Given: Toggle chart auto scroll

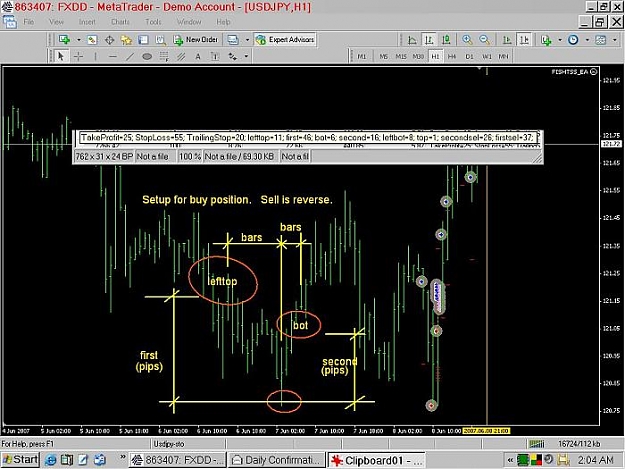Looking at the screenshot, I should 507,39.
